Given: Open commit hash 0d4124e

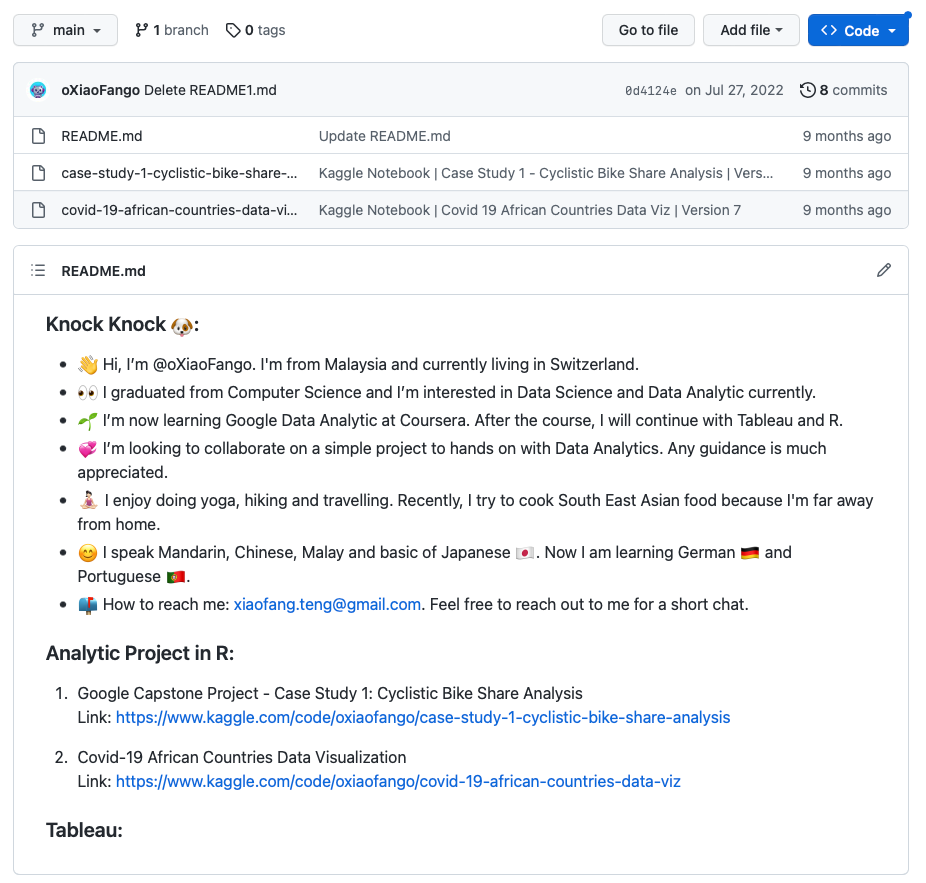Looking at the screenshot, I should pyautogui.click(x=650, y=91).
